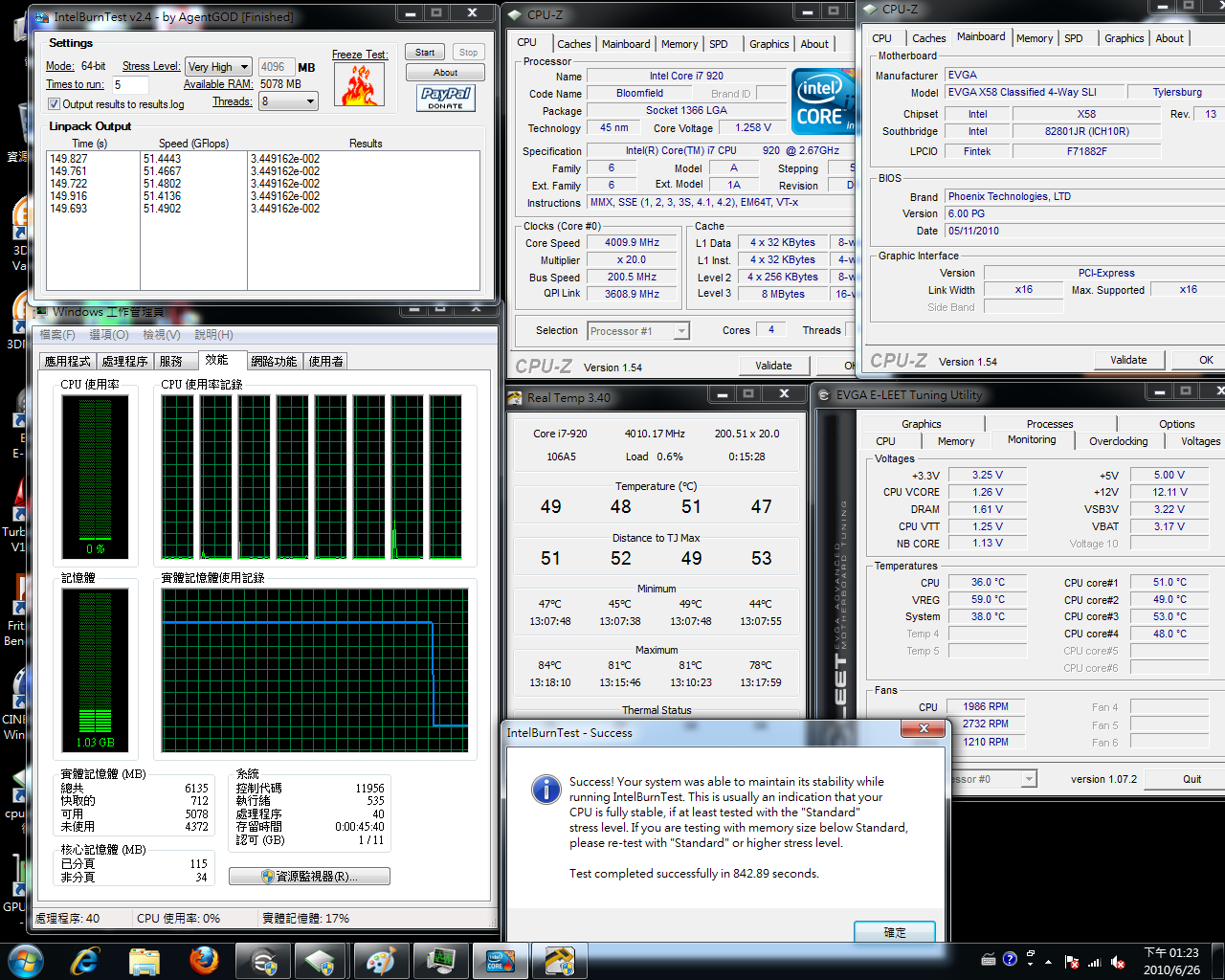Launch Internet Explorer from the taskbar
Viewport: 1225px width, 980px height.
point(85,961)
